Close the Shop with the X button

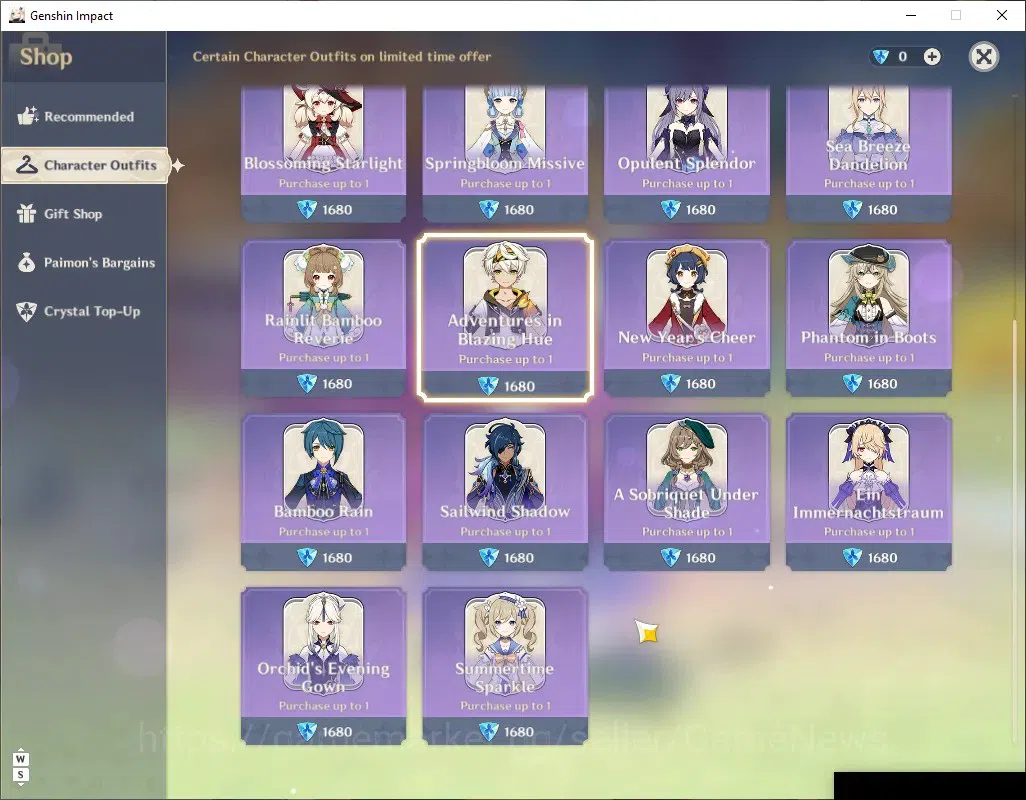(983, 57)
